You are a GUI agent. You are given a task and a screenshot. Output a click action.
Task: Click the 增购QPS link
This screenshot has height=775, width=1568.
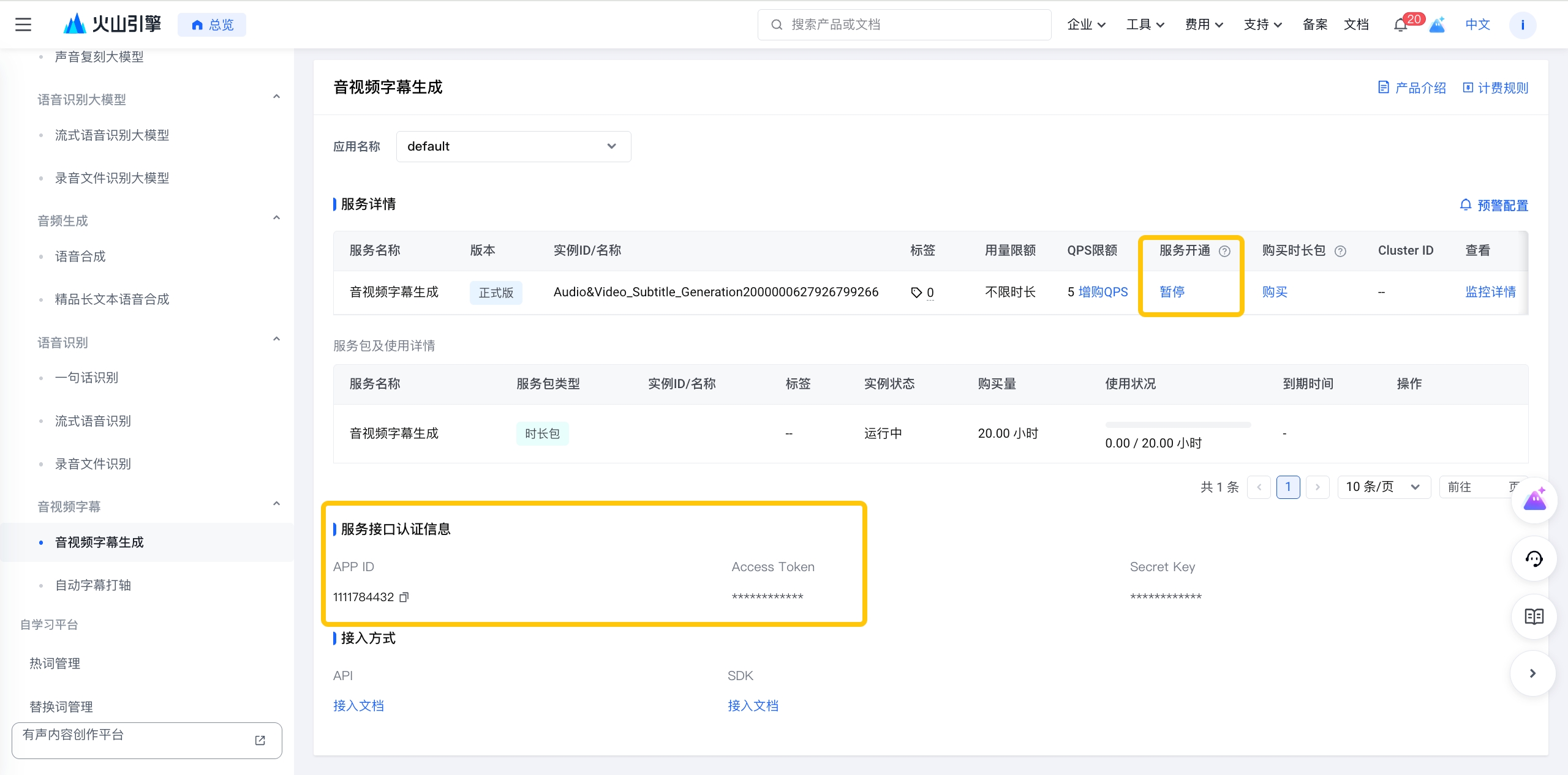click(1103, 292)
